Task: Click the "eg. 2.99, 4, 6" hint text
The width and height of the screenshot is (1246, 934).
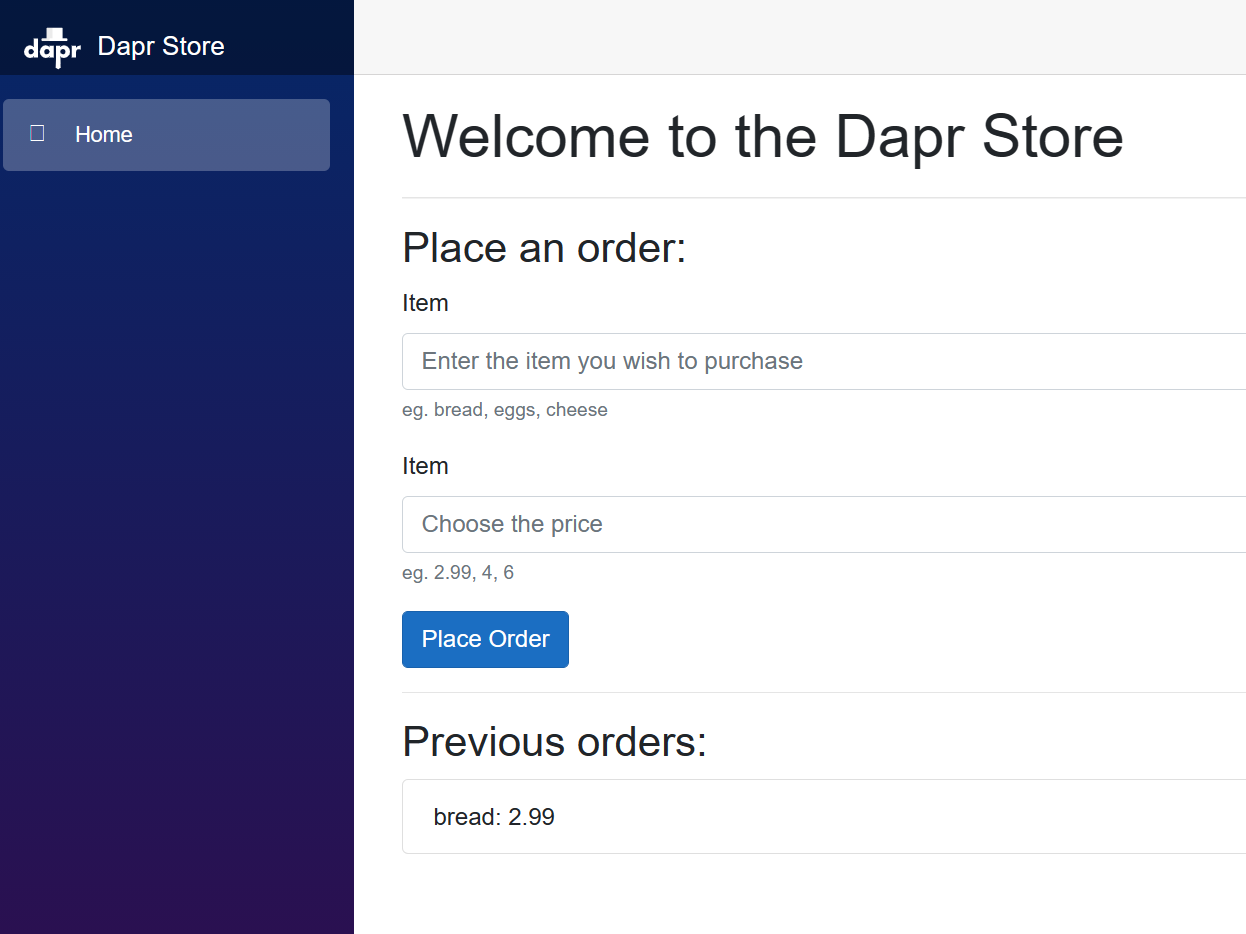Action: pyautogui.click(x=458, y=573)
